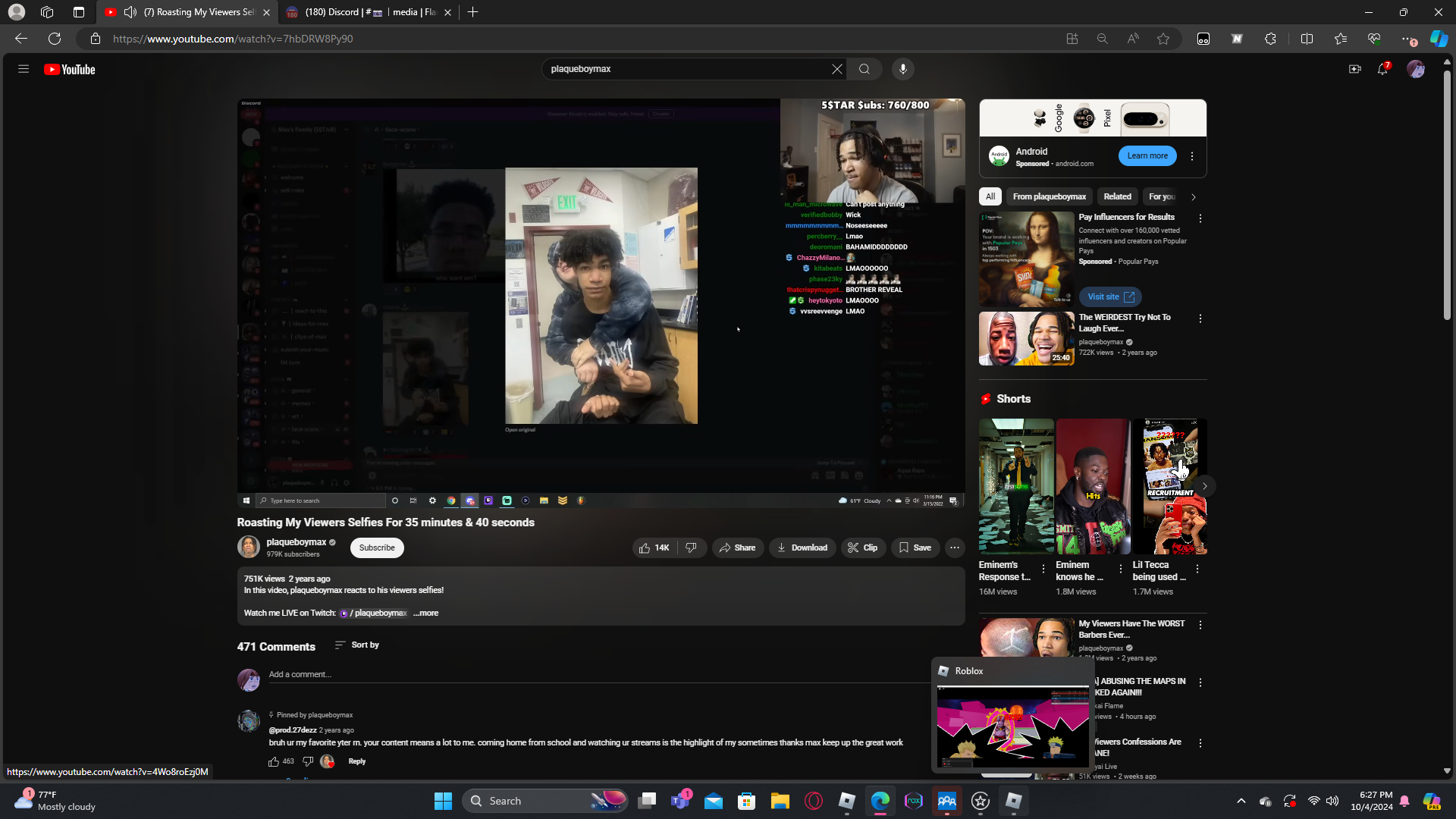Open Edge favorites list
The image size is (1456, 819).
pyautogui.click(x=1341, y=39)
